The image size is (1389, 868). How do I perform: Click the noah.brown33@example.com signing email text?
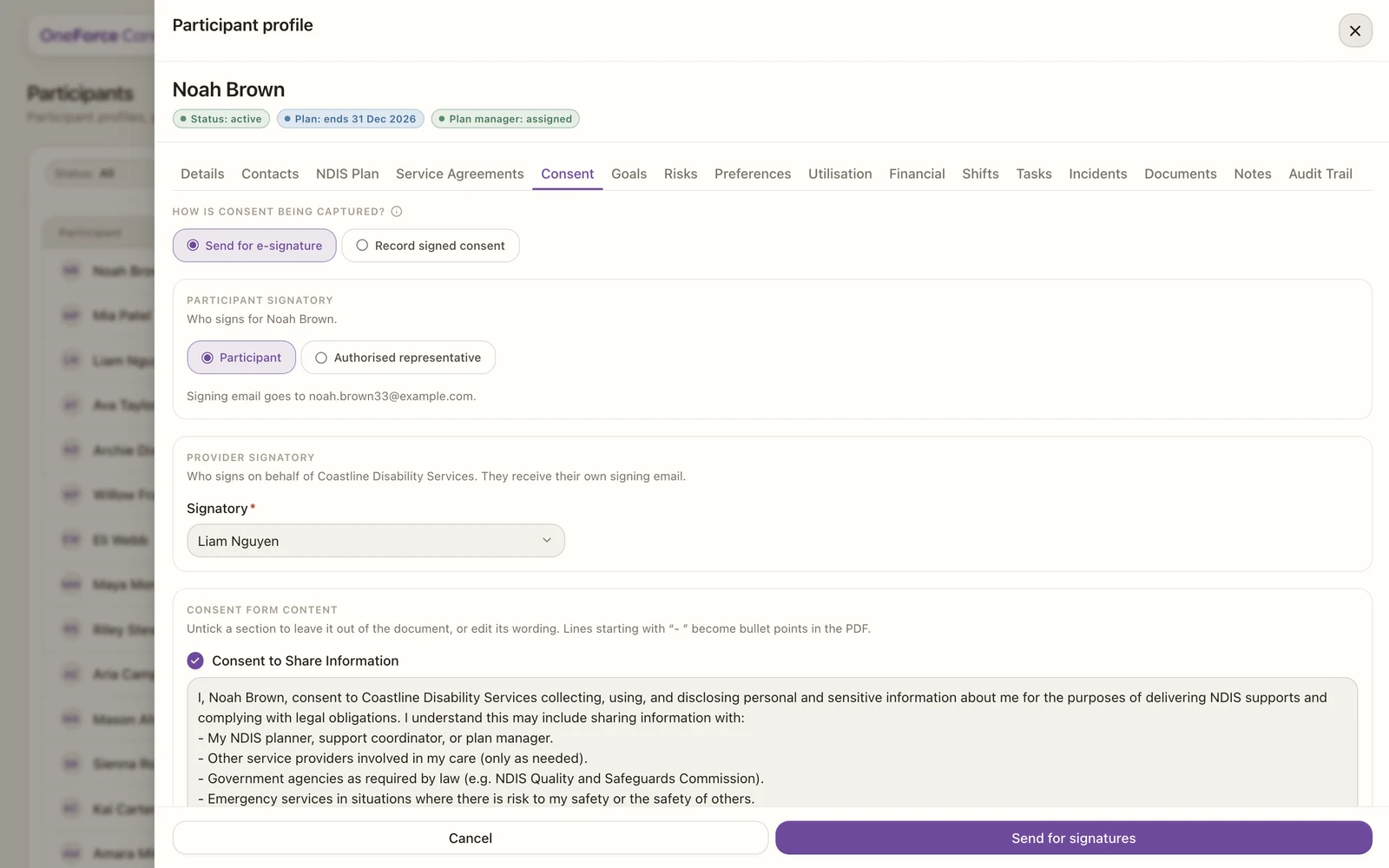click(x=391, y=397)
